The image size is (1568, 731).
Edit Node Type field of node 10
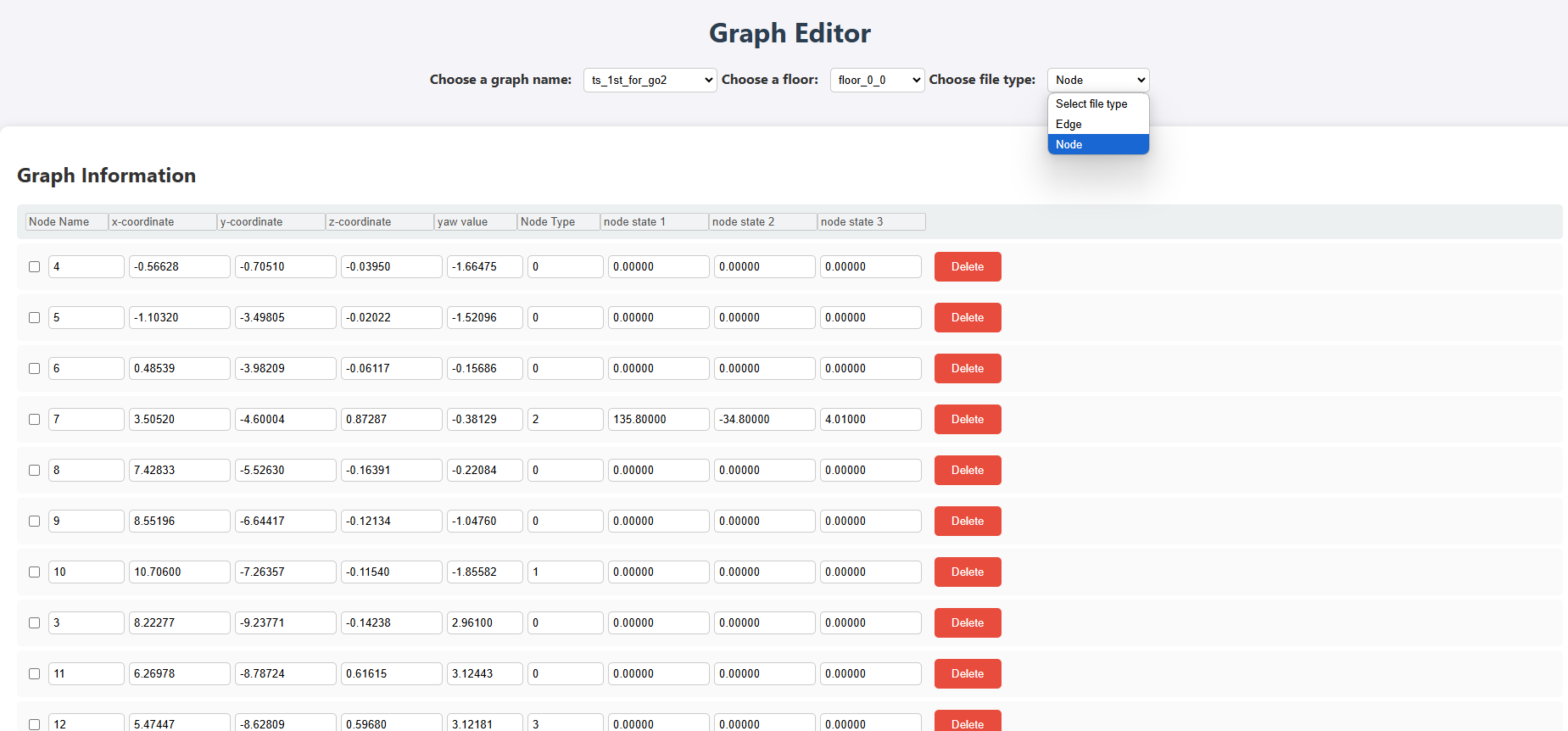click(566, 572)
